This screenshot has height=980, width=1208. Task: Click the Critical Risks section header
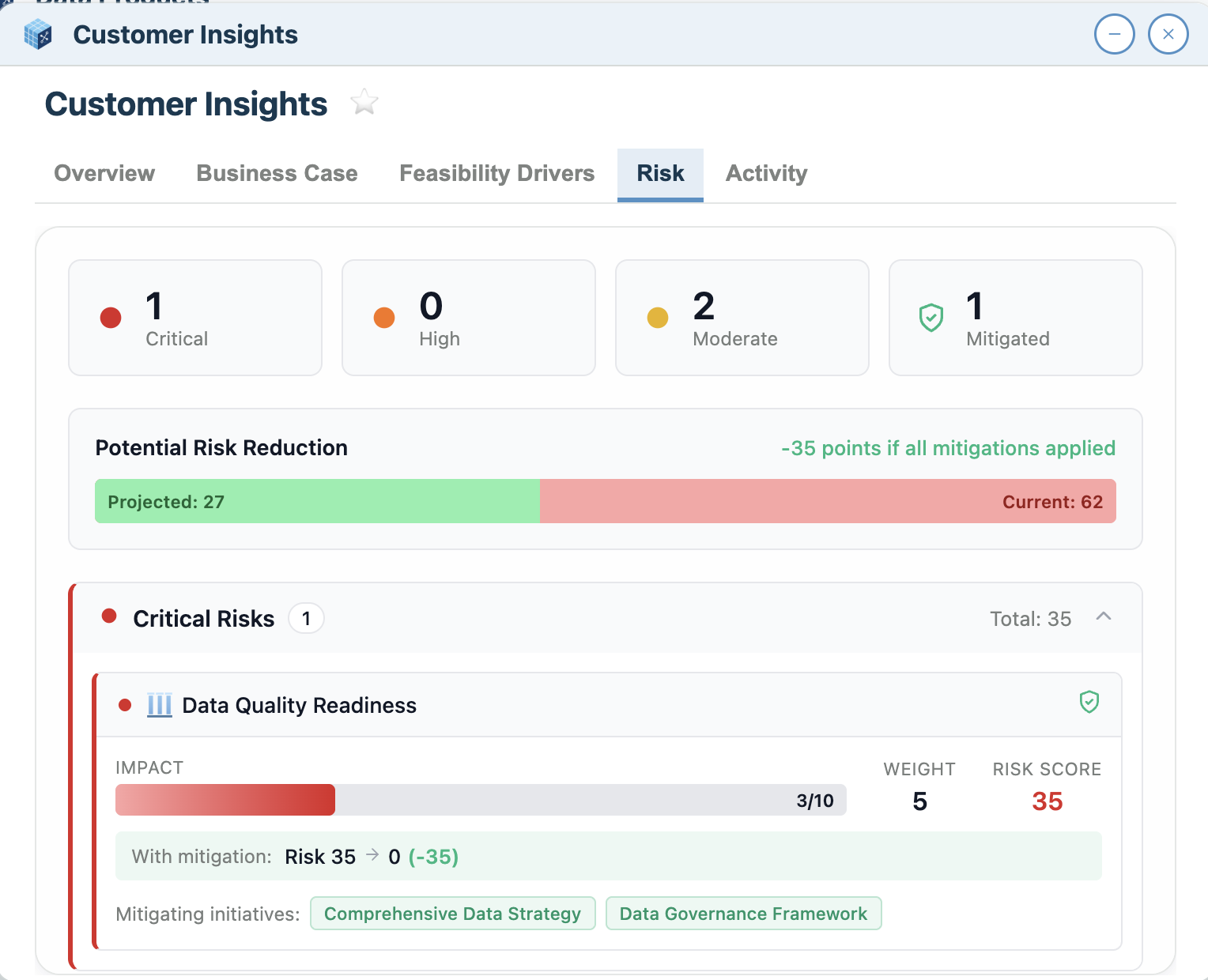(x=204, y=619)
